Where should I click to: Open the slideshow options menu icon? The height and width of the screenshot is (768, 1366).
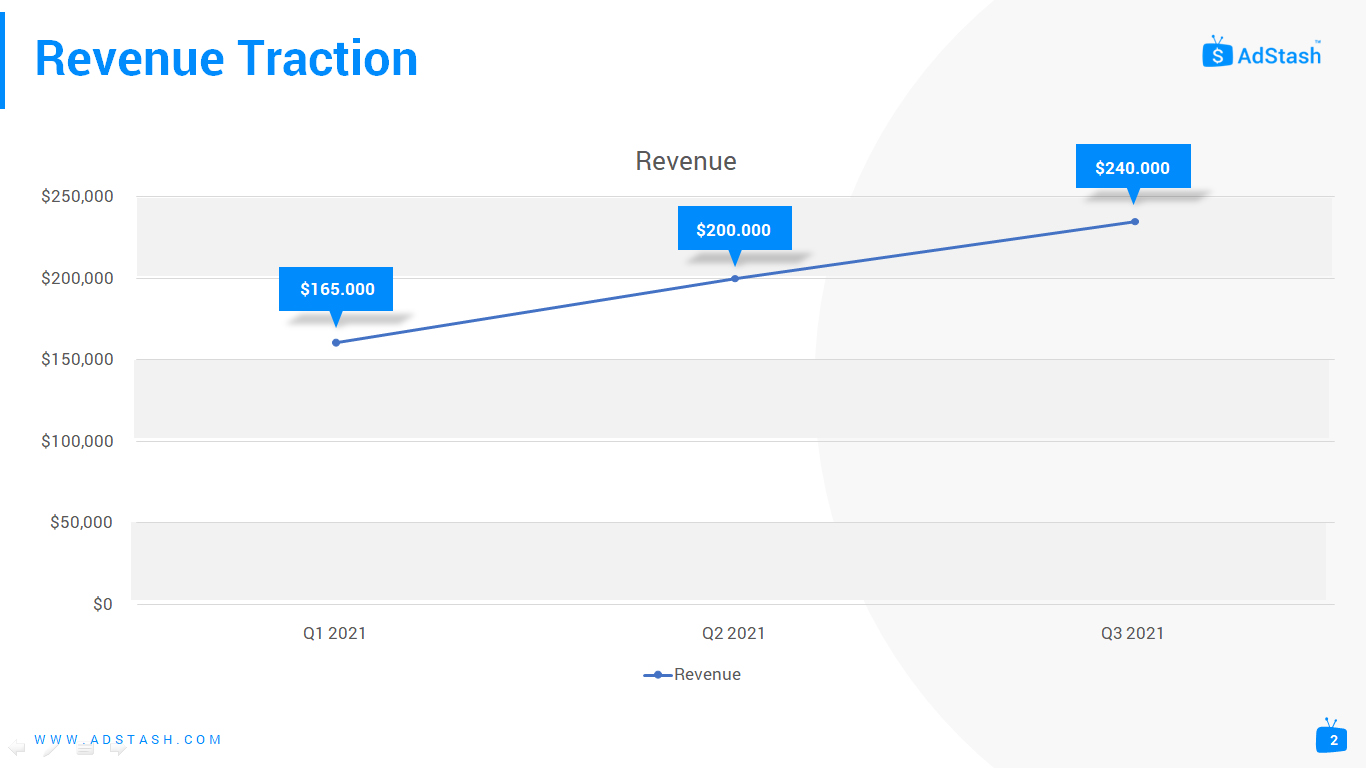click(85, 747)
